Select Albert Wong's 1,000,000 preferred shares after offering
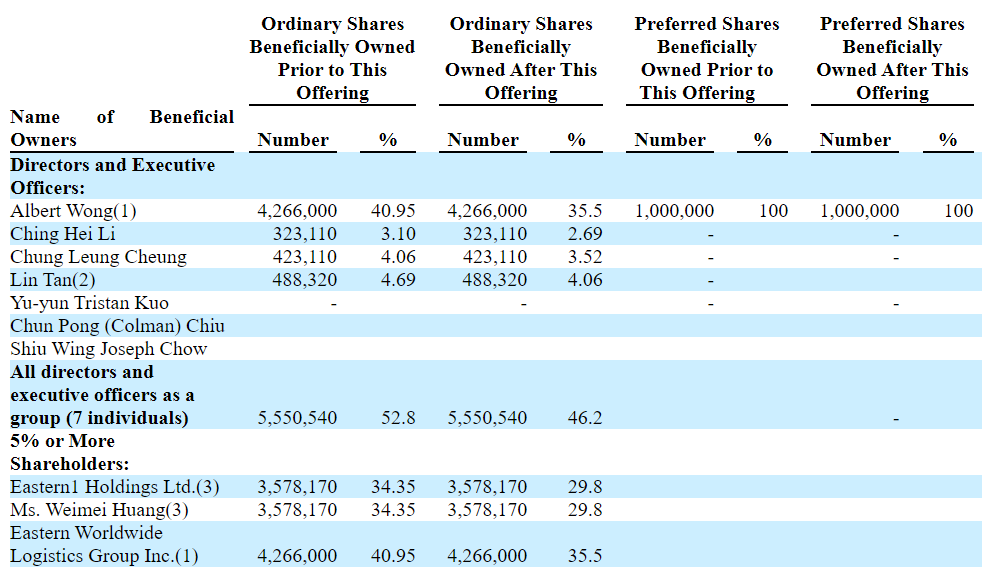Viewport: 989px width, 583px height. pos(859,211)
